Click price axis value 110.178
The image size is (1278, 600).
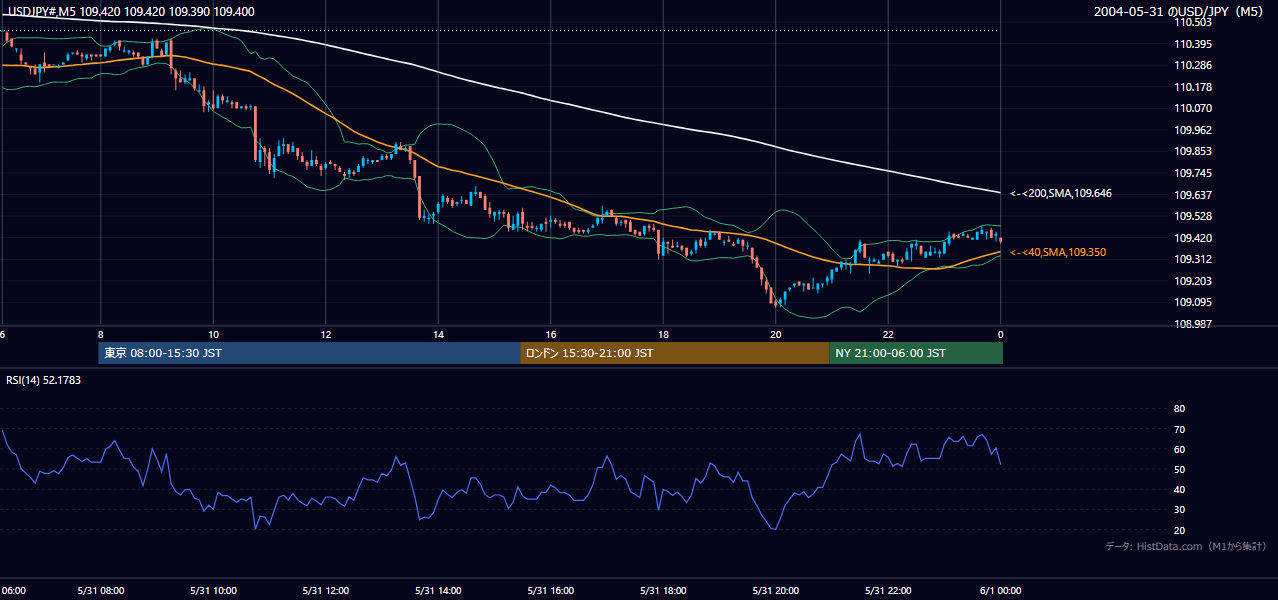click(x=1193, y=87)
